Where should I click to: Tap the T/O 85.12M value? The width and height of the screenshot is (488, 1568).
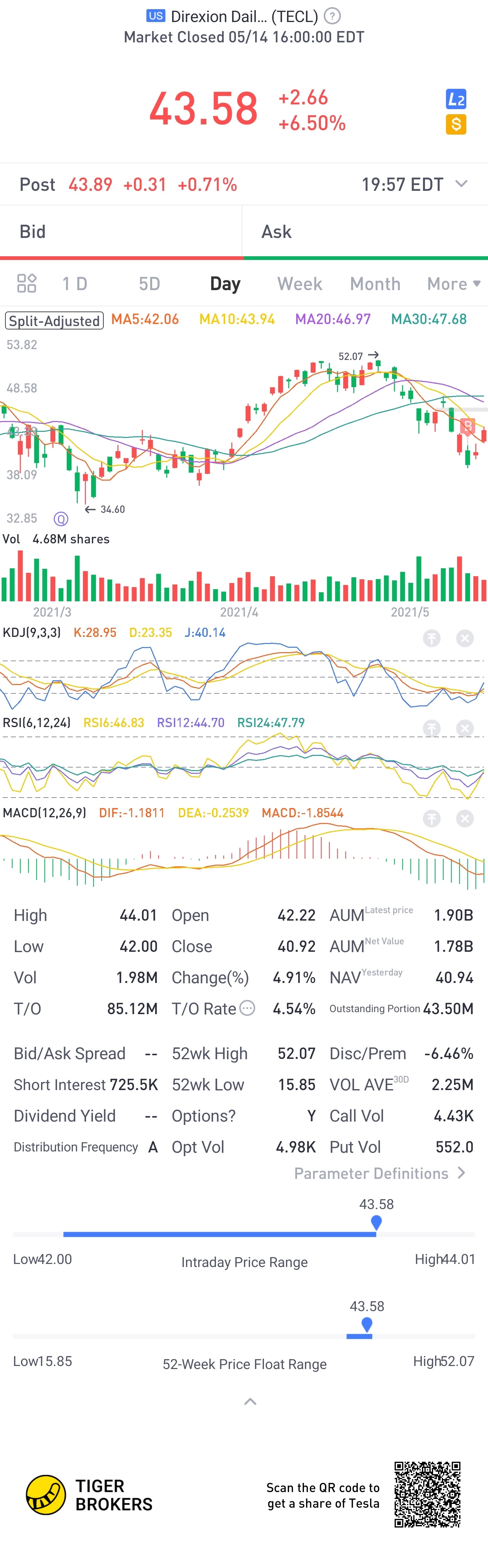pos(132,1008)
